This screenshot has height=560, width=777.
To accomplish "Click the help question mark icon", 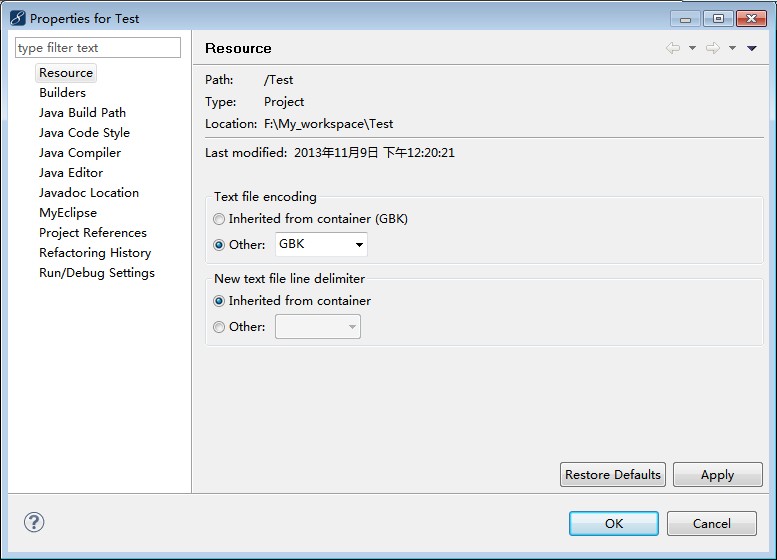I will 34,522.
